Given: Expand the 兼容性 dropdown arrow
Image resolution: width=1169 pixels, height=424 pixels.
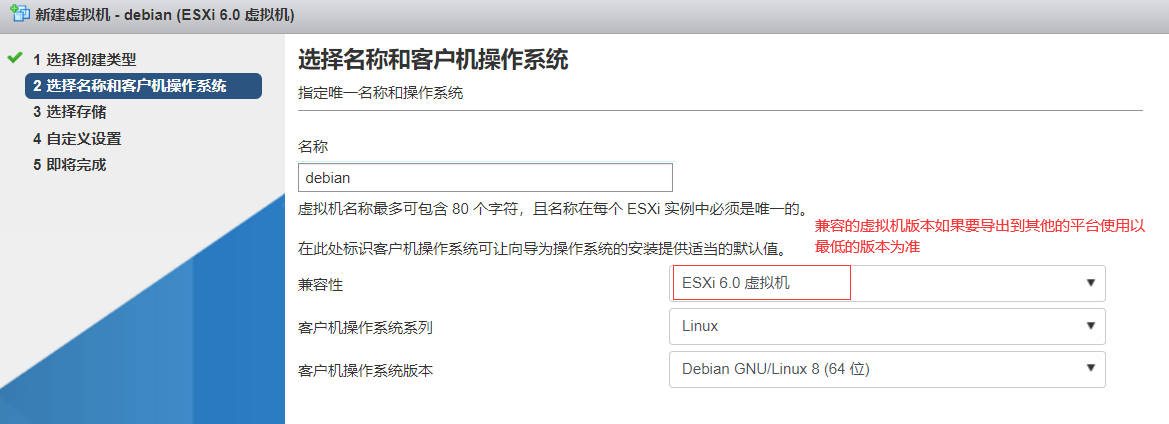Looking at the screenshot, I should point(1090,284).
